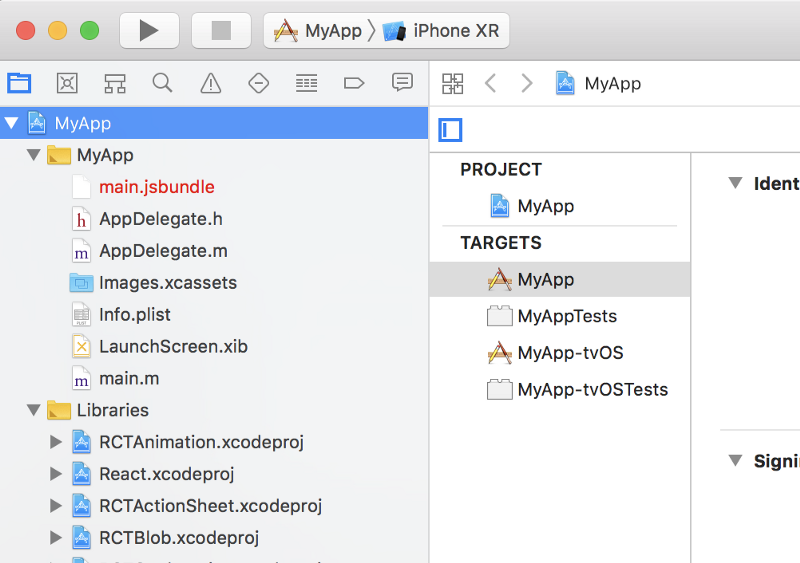Image resolution: width=800 pixels, height=563 pixels.
Task: Go back using the left chevron
Action: (x=490, y=83)
